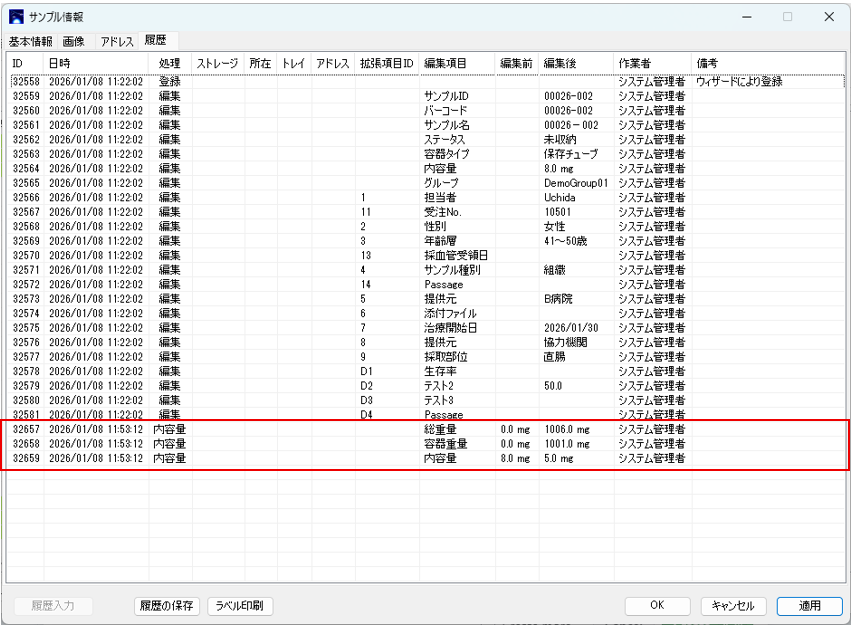Click the キャンセル button
This screenshot has height=626, width=853.
734,606
